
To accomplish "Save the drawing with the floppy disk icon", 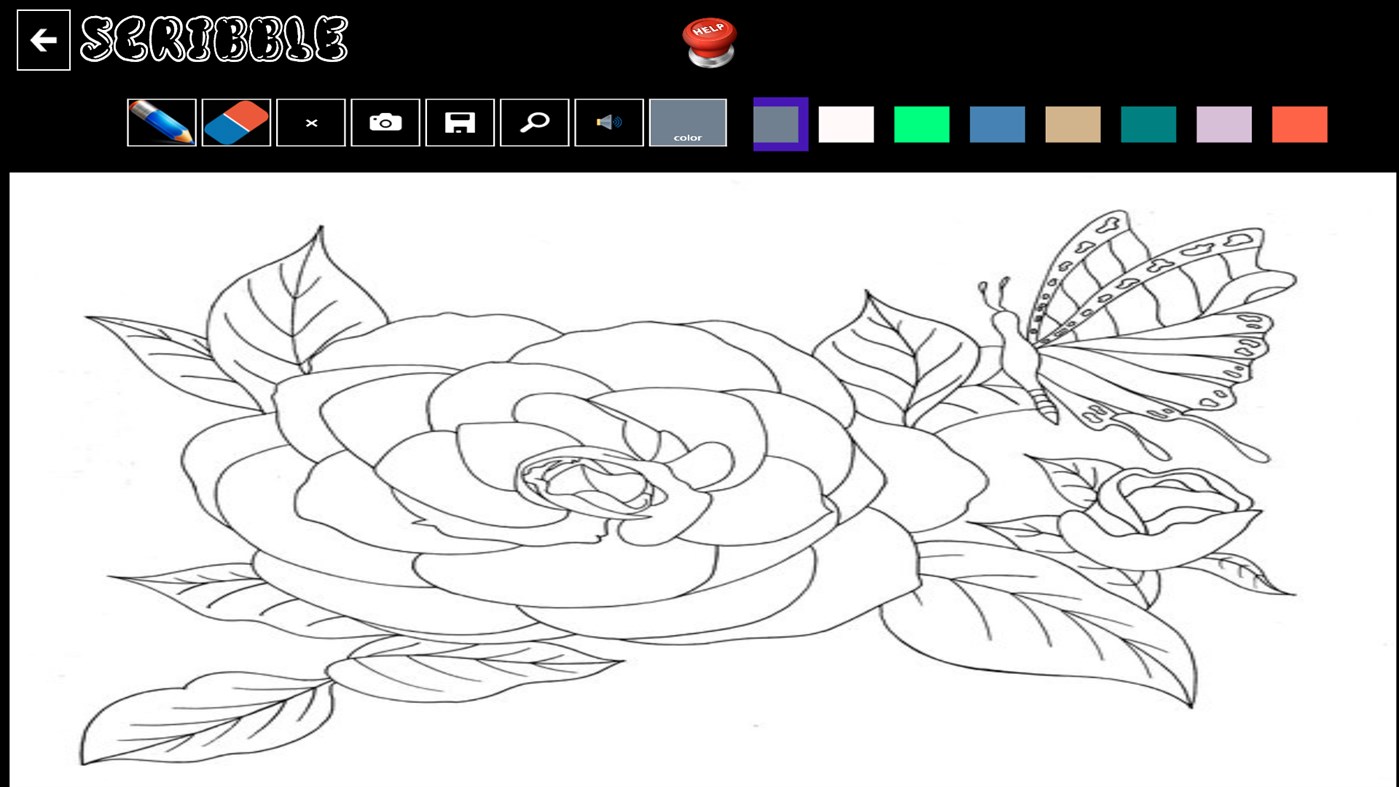I will tap(459, 121).
